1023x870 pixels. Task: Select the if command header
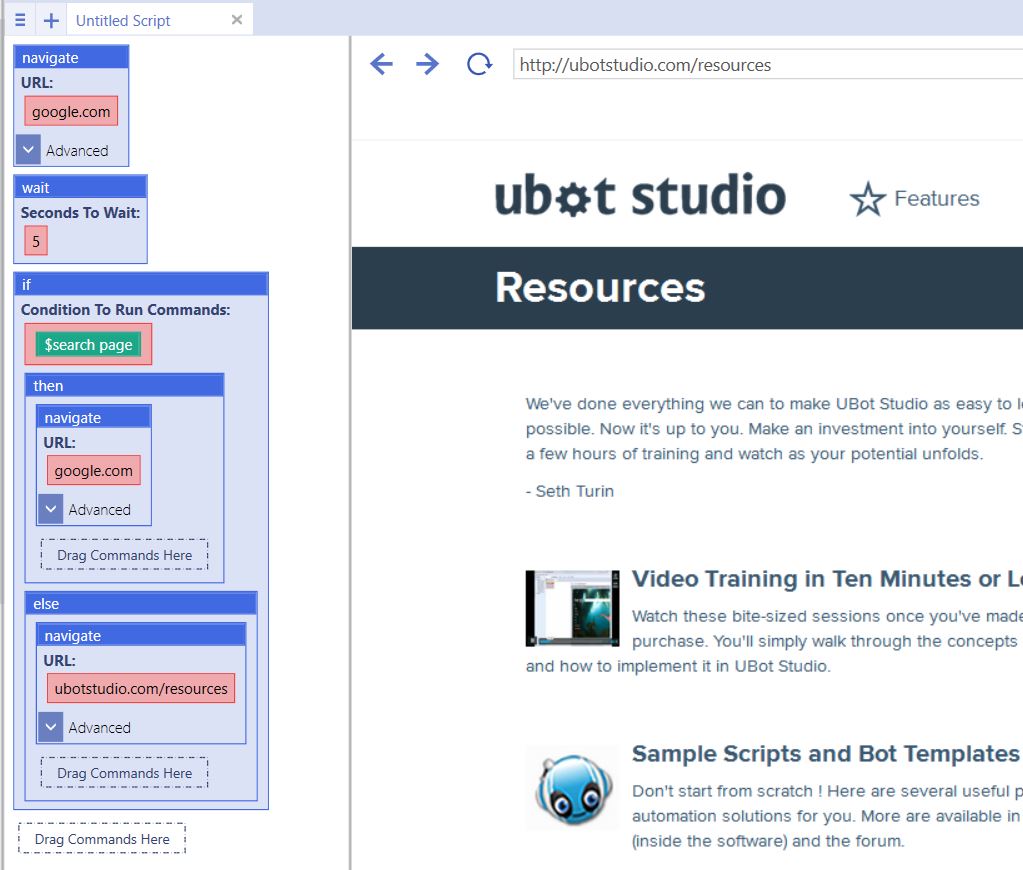pos(141,284)
